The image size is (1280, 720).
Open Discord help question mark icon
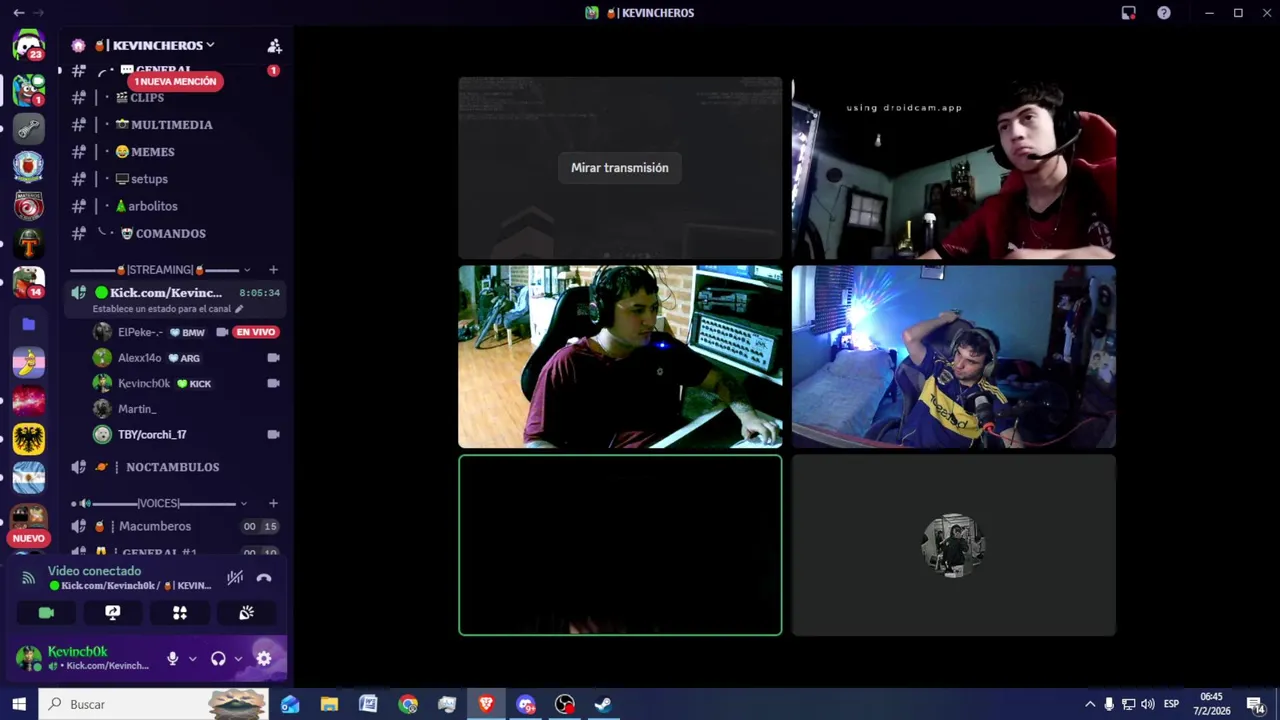click(1164, 13)
